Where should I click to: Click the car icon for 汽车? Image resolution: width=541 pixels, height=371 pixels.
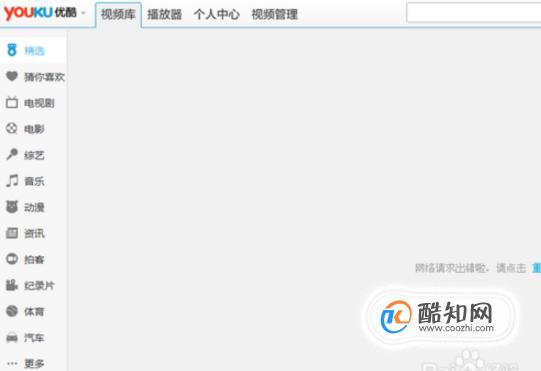pyautogui.click(x=12, y=337)
